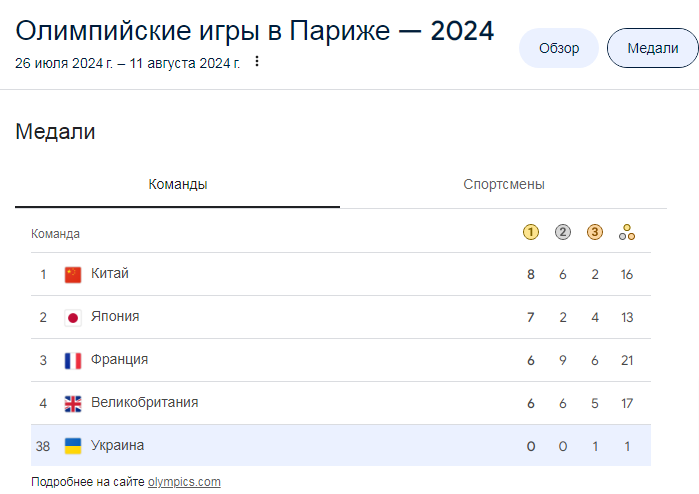
Task: Click the France flag icon
Action: 73,361
